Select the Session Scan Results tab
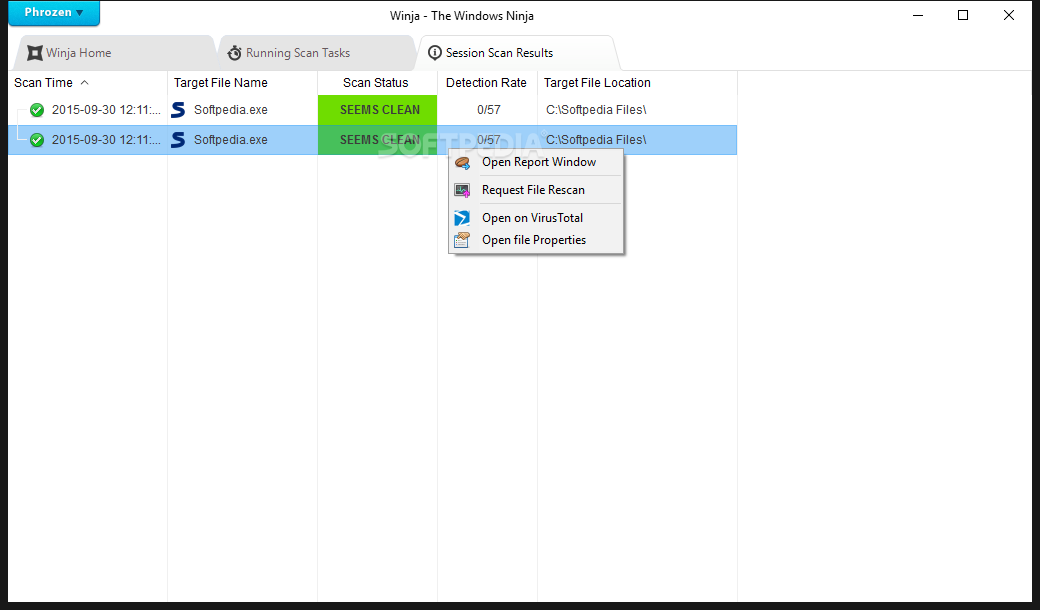This screenshot has height=610, width=1040. coord(518,53)
